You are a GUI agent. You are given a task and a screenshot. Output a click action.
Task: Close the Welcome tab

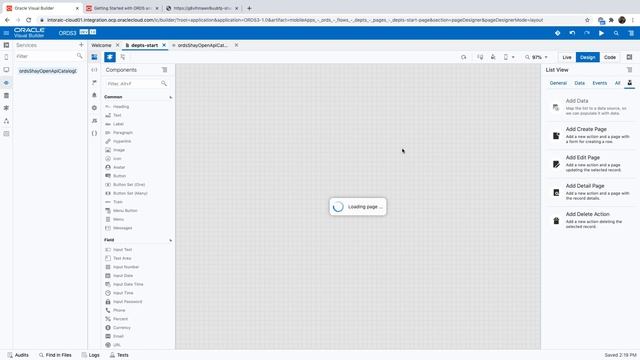[118, 45]
